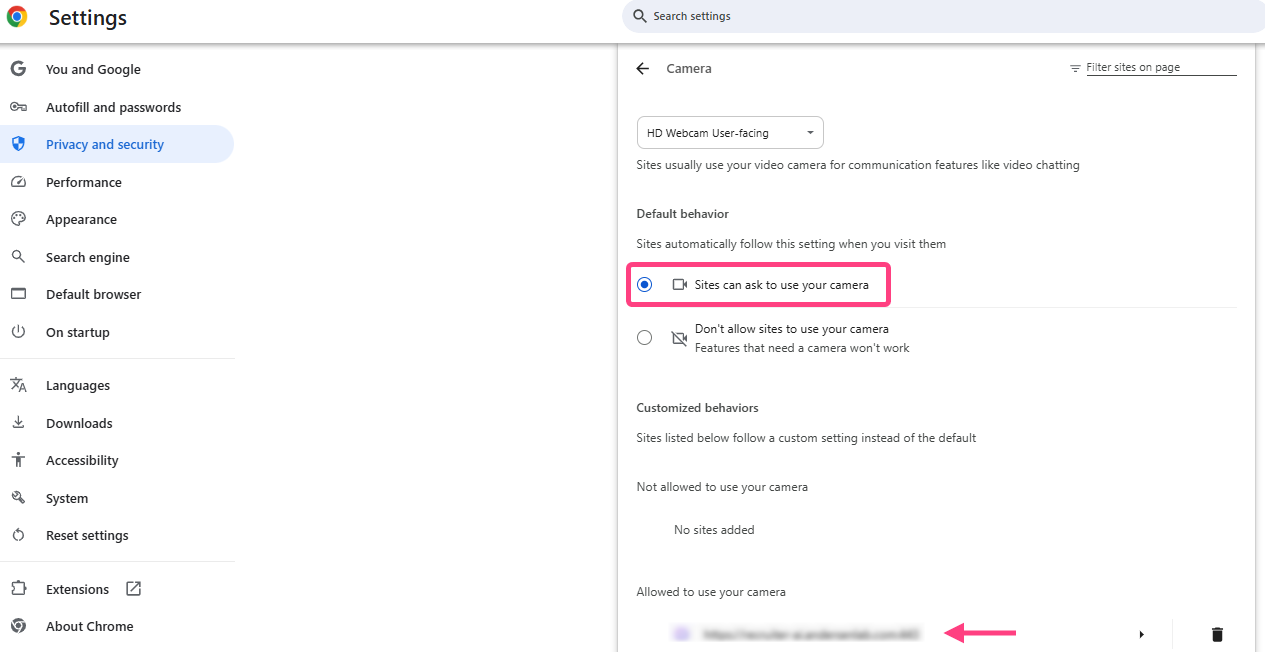Click the back arrow beside Camera
1265x652 pixels.
pos(642,69)
